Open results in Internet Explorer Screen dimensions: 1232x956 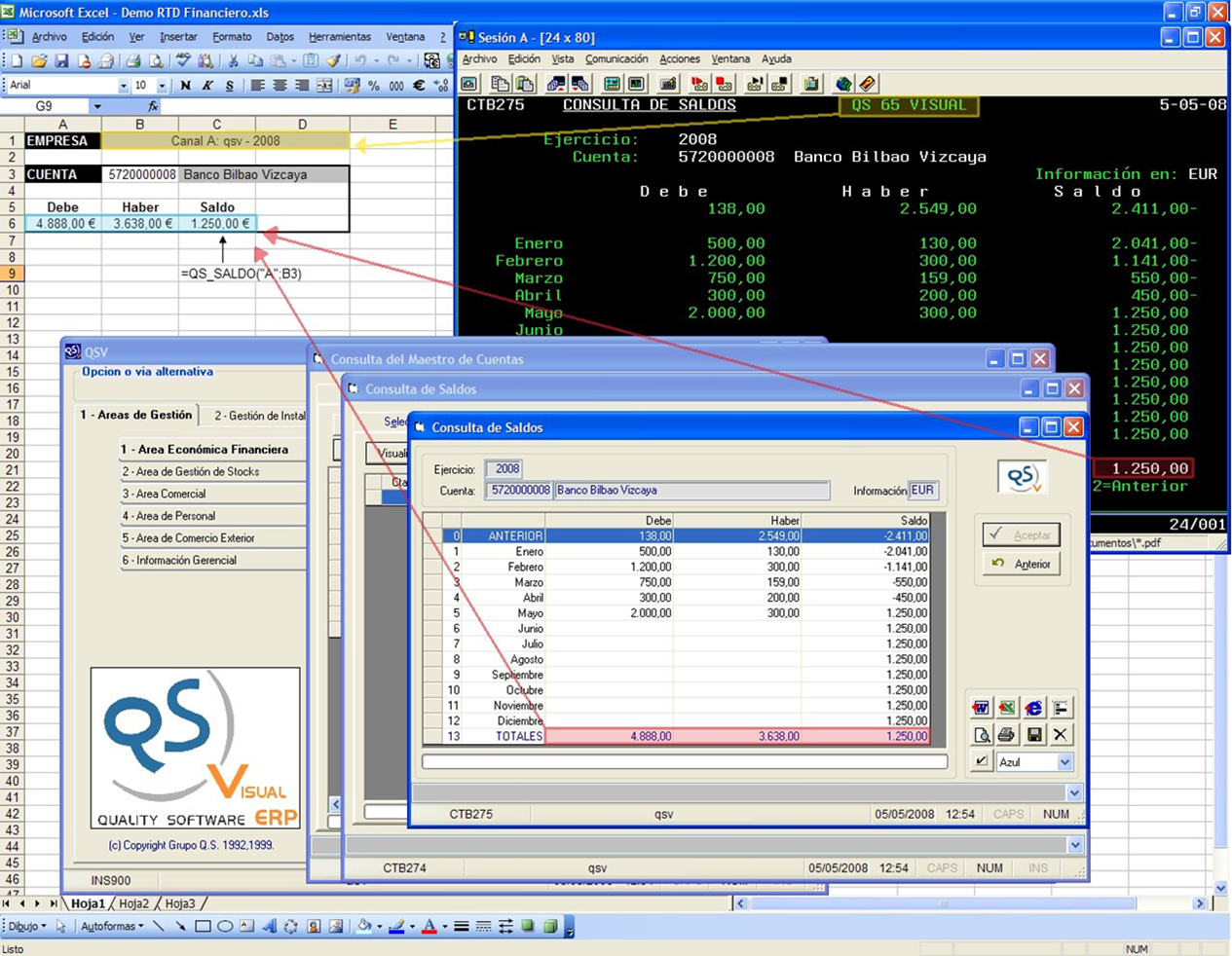coord(1031,707)
